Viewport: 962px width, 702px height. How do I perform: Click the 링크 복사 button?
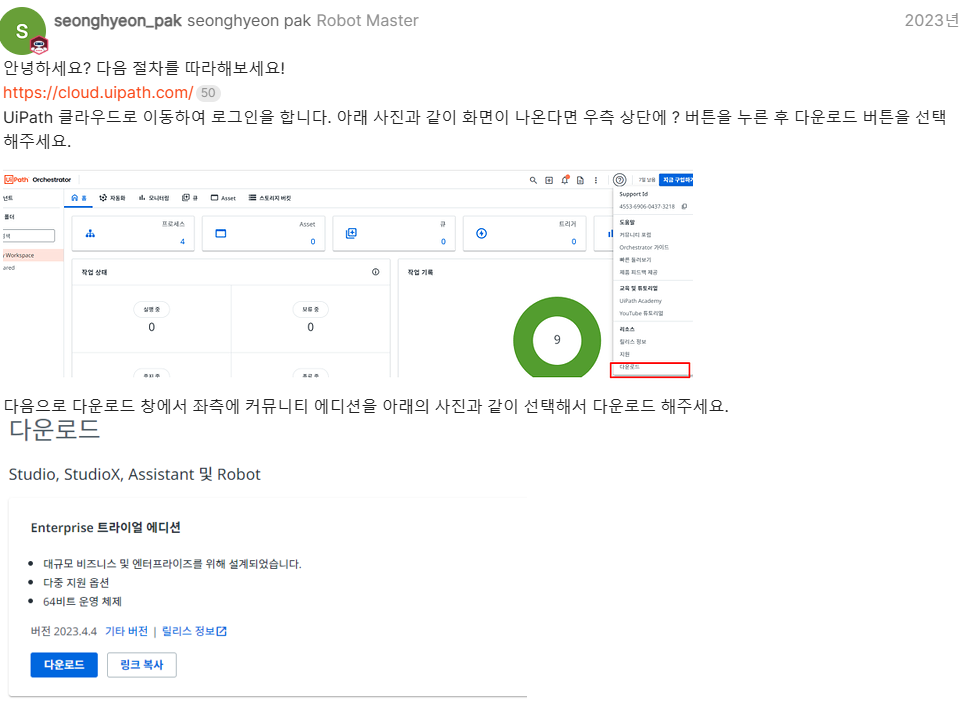pos(142,665)
